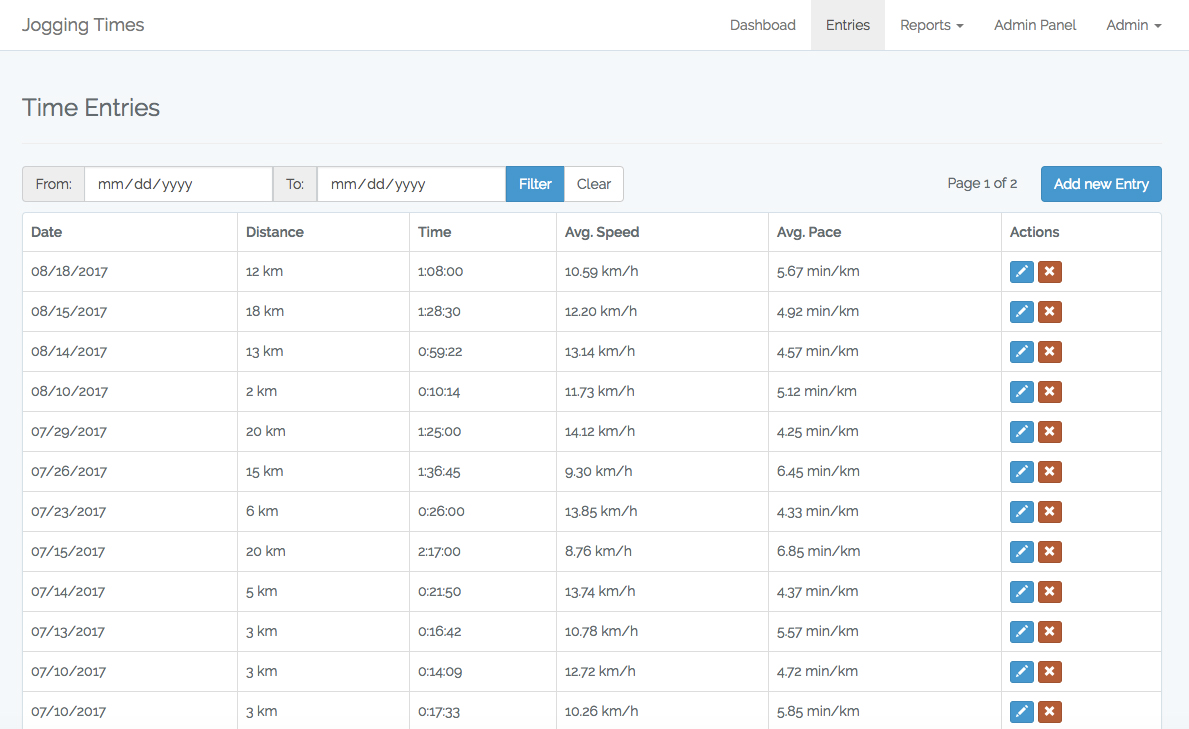Screen dimensions: 1189x729
Task: Select the 8.76 km/h speed cell
Action: pyautogui.click(x=662, y=551)
